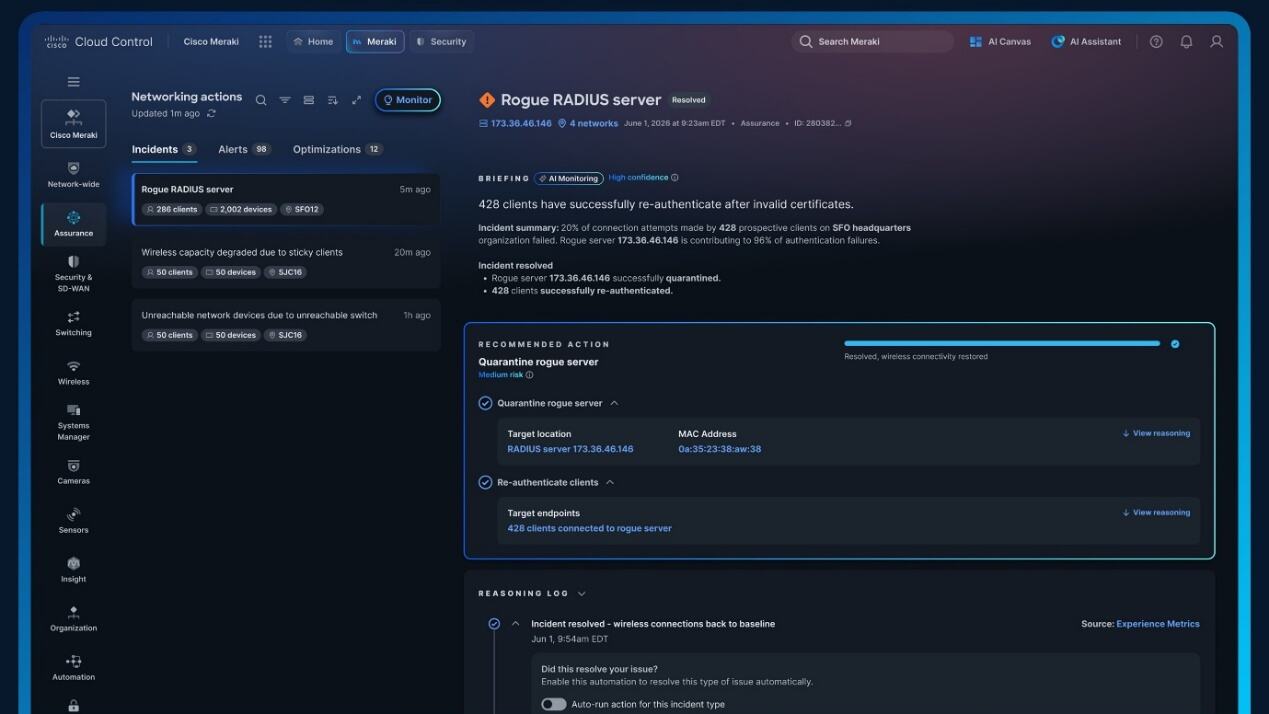Switch to Optimizations tab

coord(338,149)
